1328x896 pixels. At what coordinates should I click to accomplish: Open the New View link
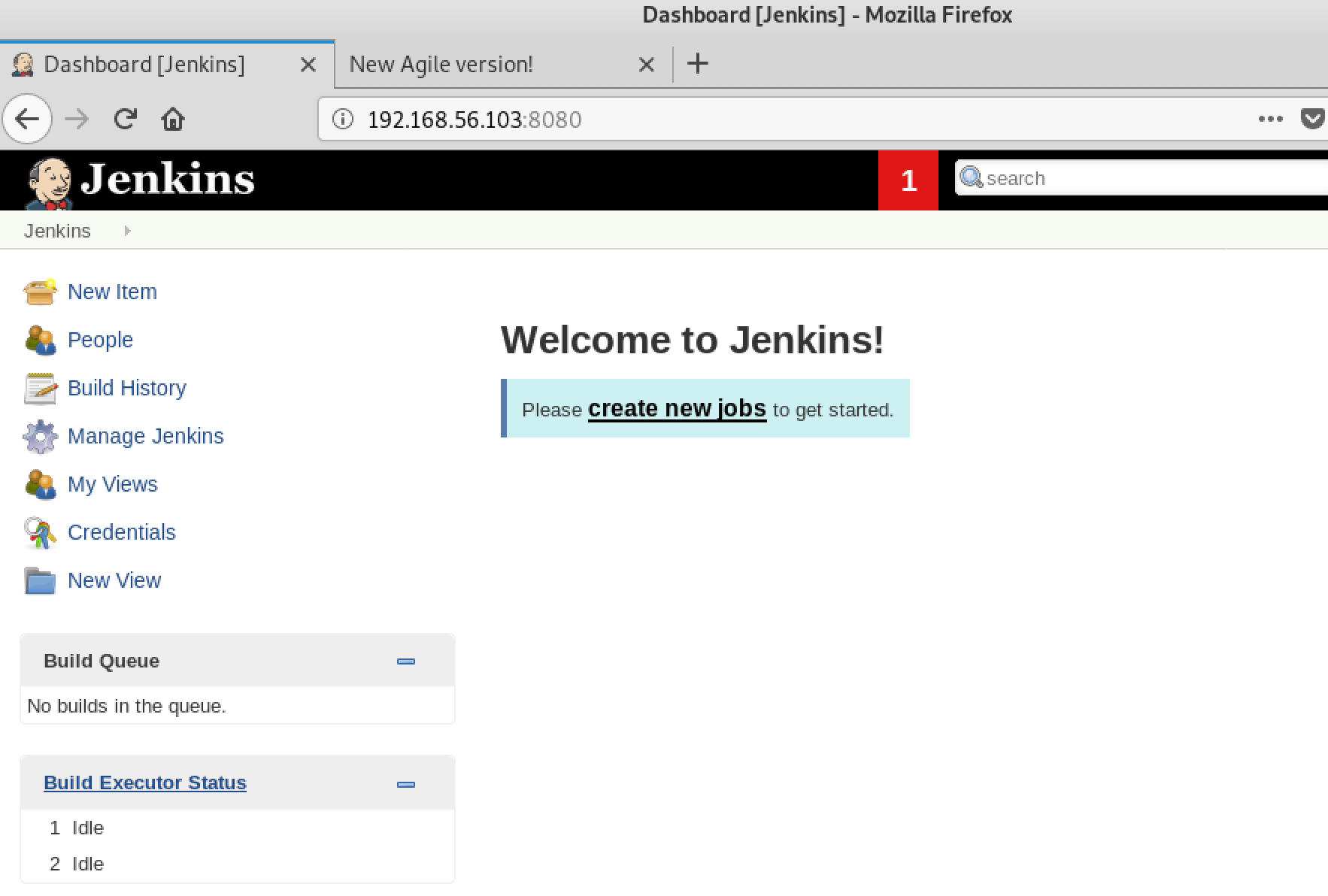click(x=114, y=580)
